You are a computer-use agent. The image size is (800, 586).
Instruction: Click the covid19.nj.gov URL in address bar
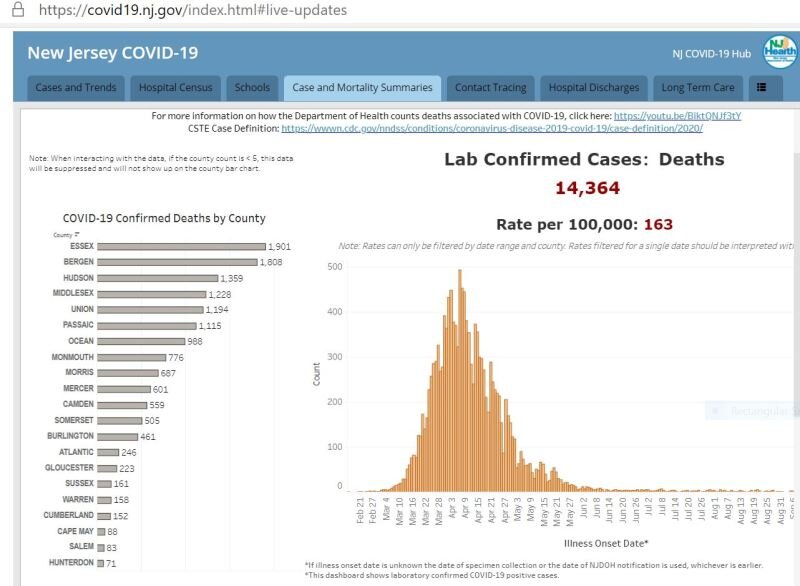tap(193, 10)
